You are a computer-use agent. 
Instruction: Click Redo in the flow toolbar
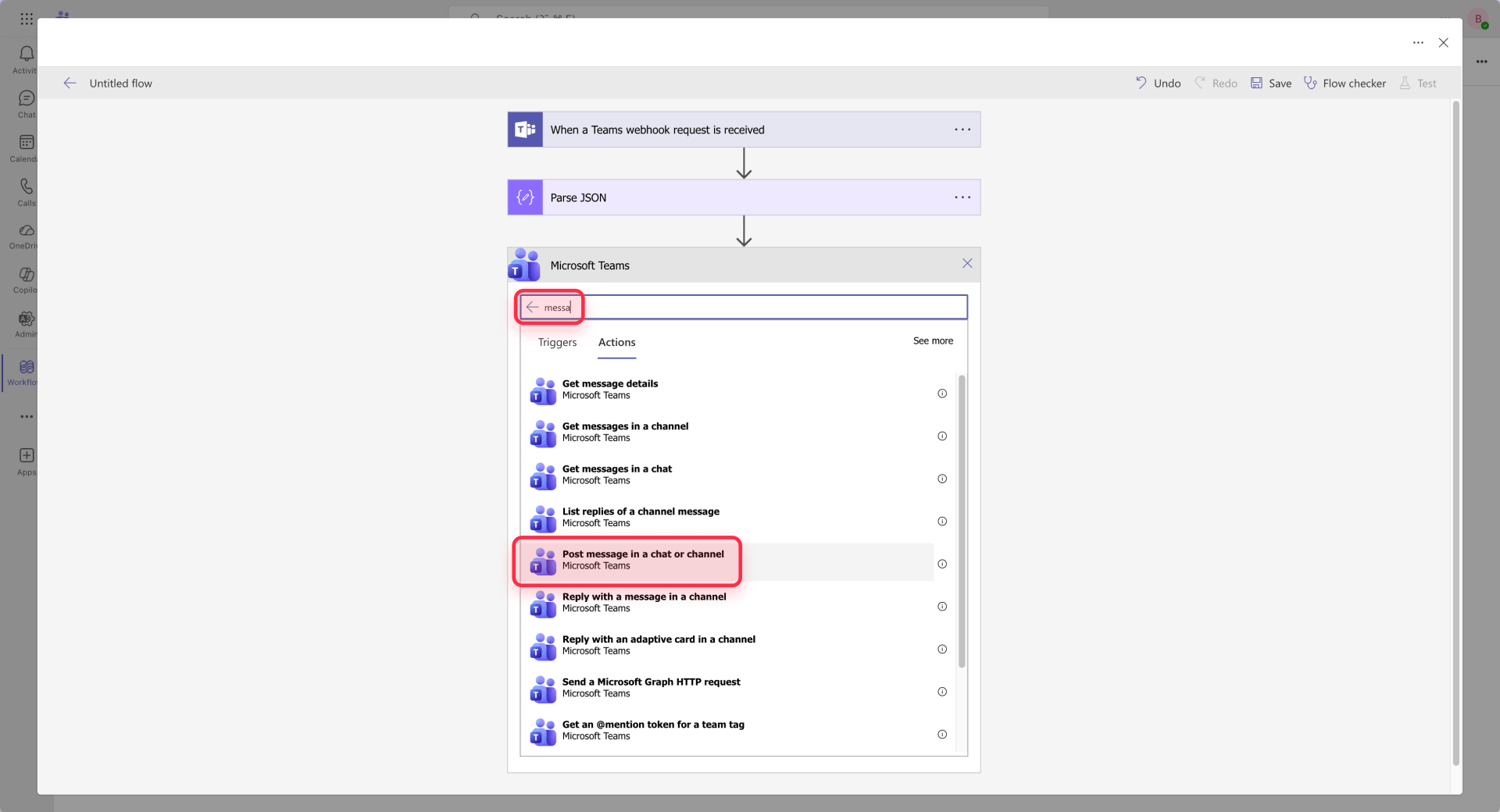(1216, 83)
